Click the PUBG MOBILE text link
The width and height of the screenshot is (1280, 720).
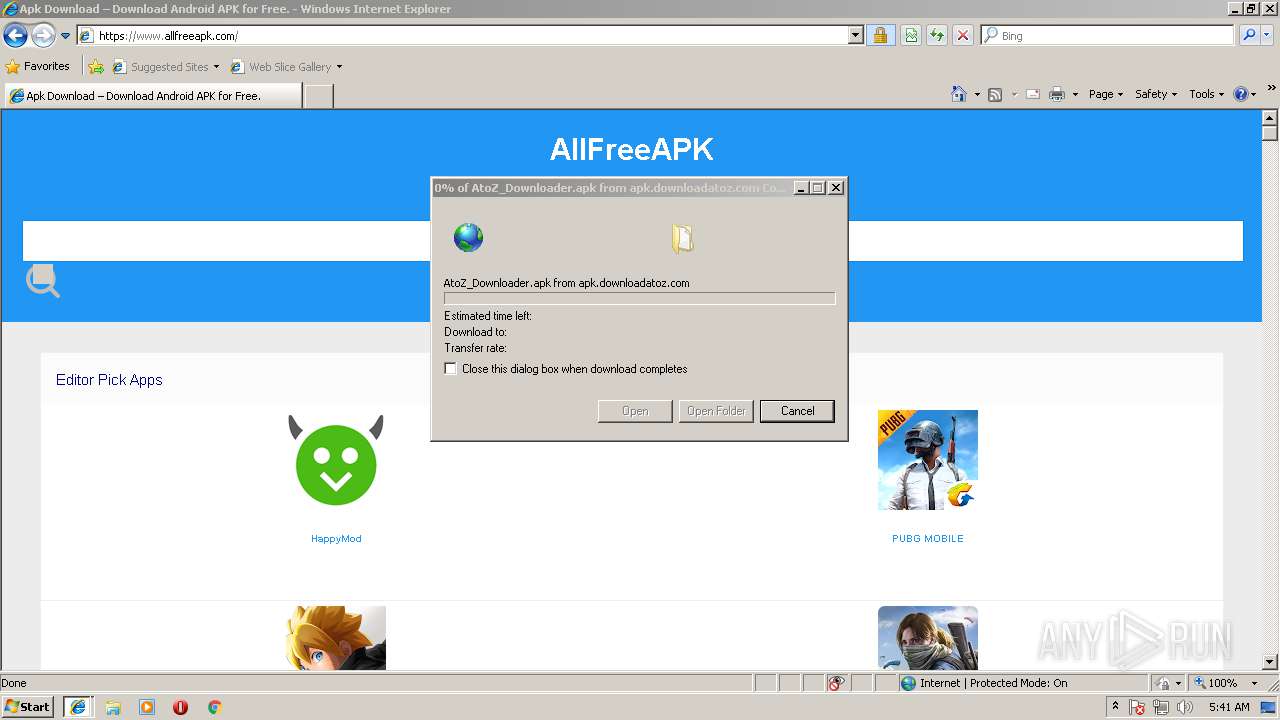928,538
